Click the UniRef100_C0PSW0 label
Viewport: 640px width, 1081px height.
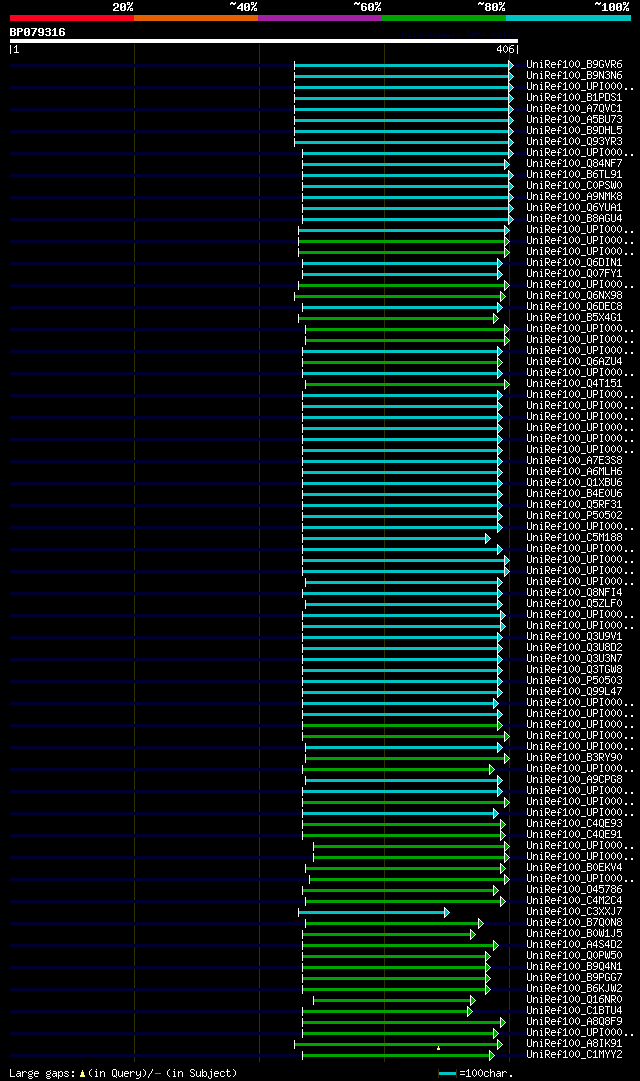[574, 186]
